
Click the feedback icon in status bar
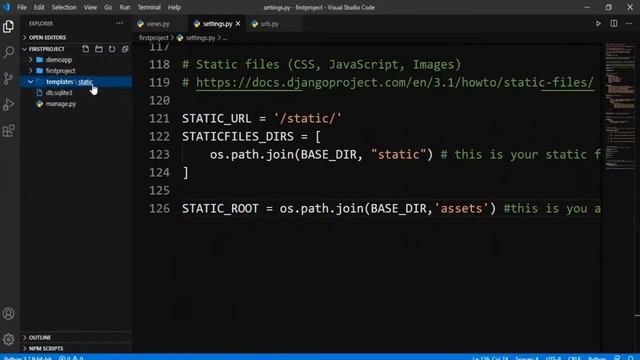coord(617,358)
